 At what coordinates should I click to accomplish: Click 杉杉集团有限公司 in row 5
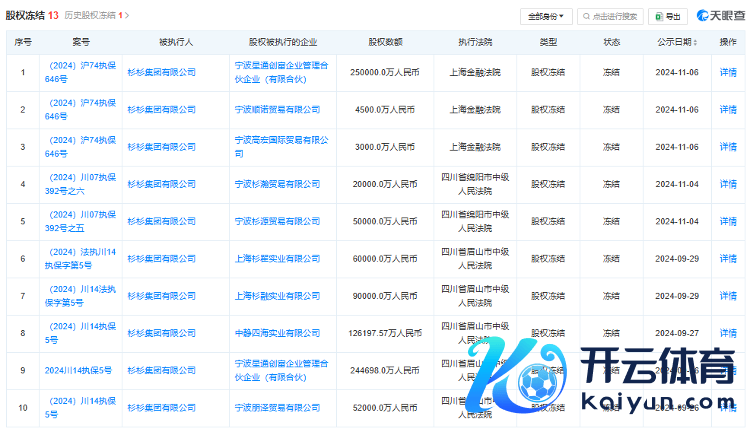162,221
